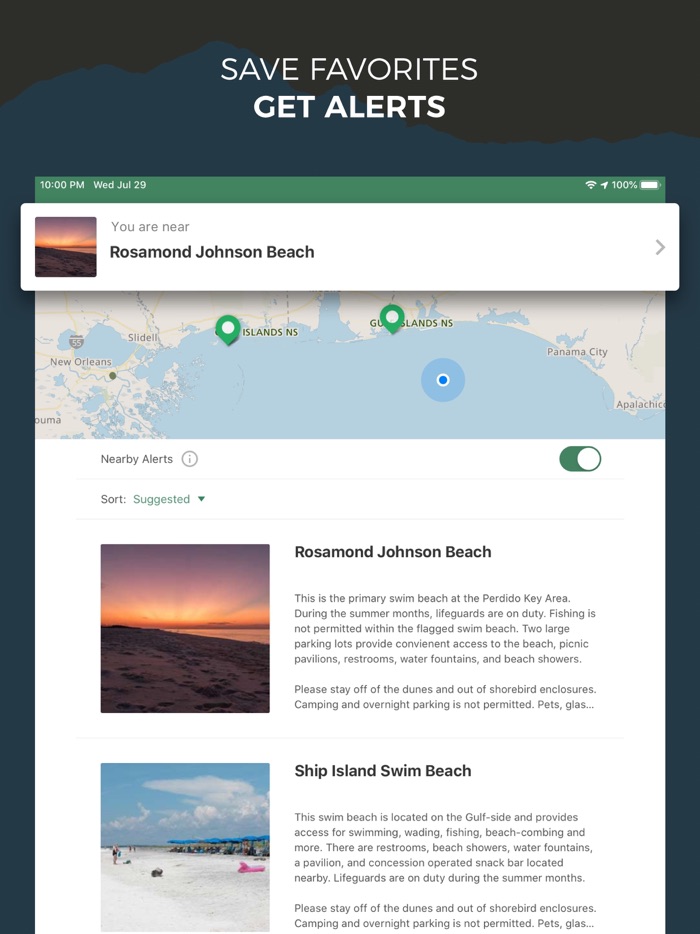Tap the You are near notification banner

(x=350, y=247)
